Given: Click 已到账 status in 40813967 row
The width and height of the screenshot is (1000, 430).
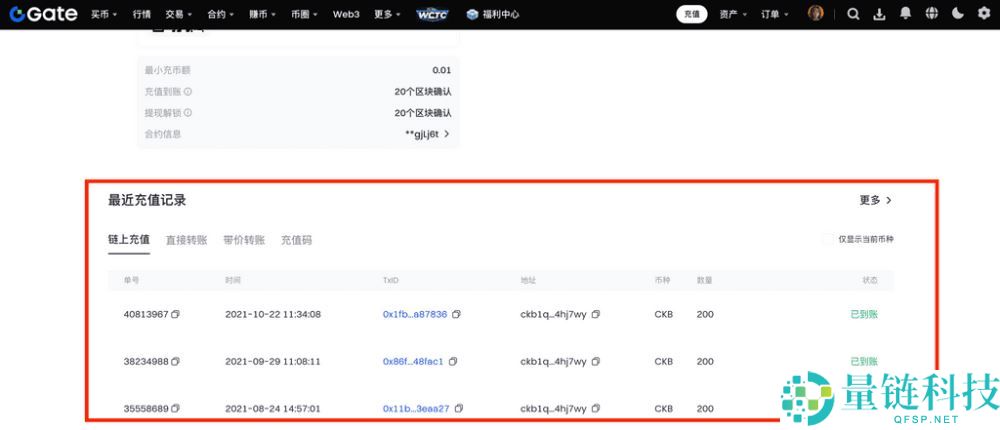Looking at the screenshot, I should (x=864, y=314).
